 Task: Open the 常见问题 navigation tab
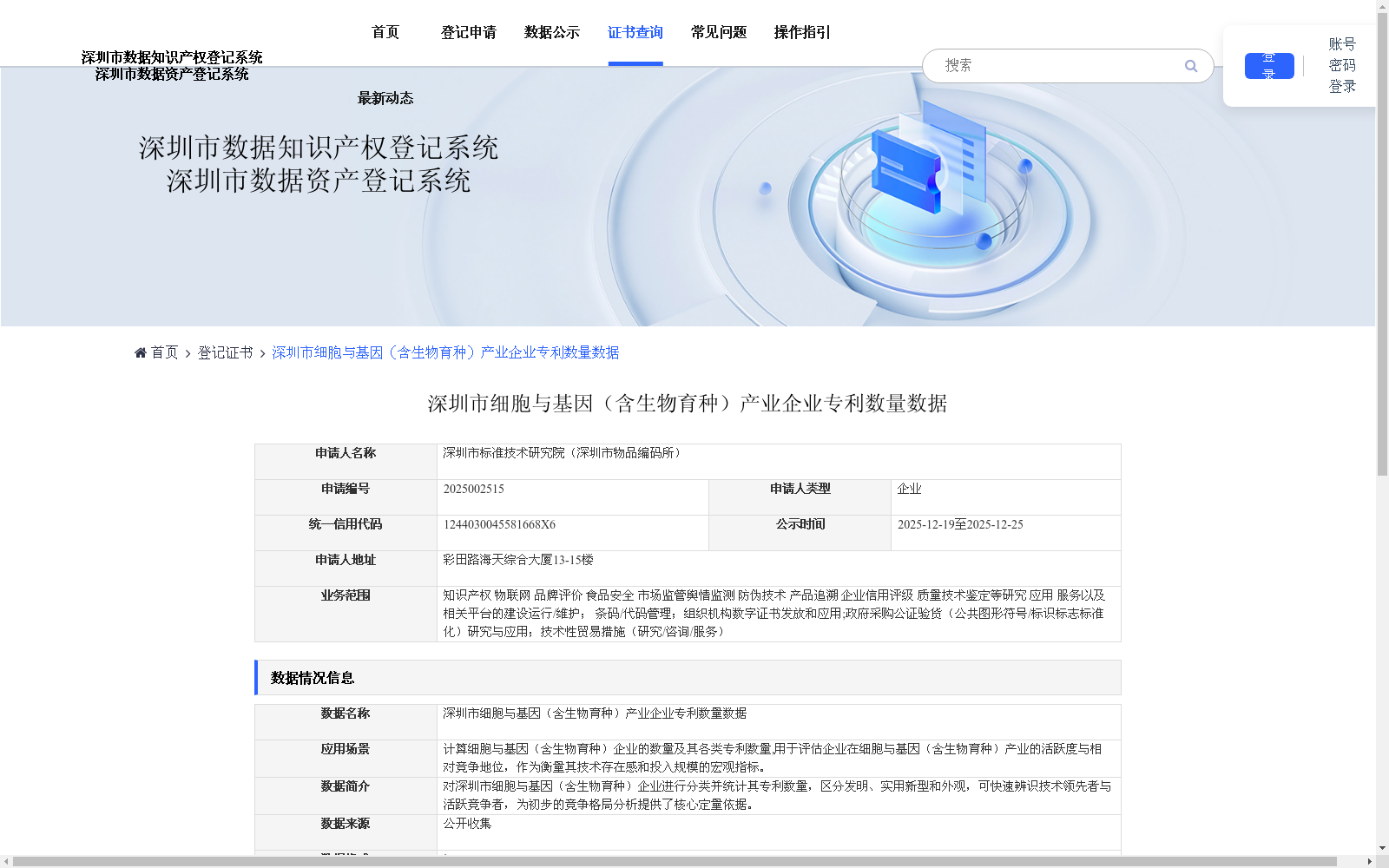(x=719, y=32)
